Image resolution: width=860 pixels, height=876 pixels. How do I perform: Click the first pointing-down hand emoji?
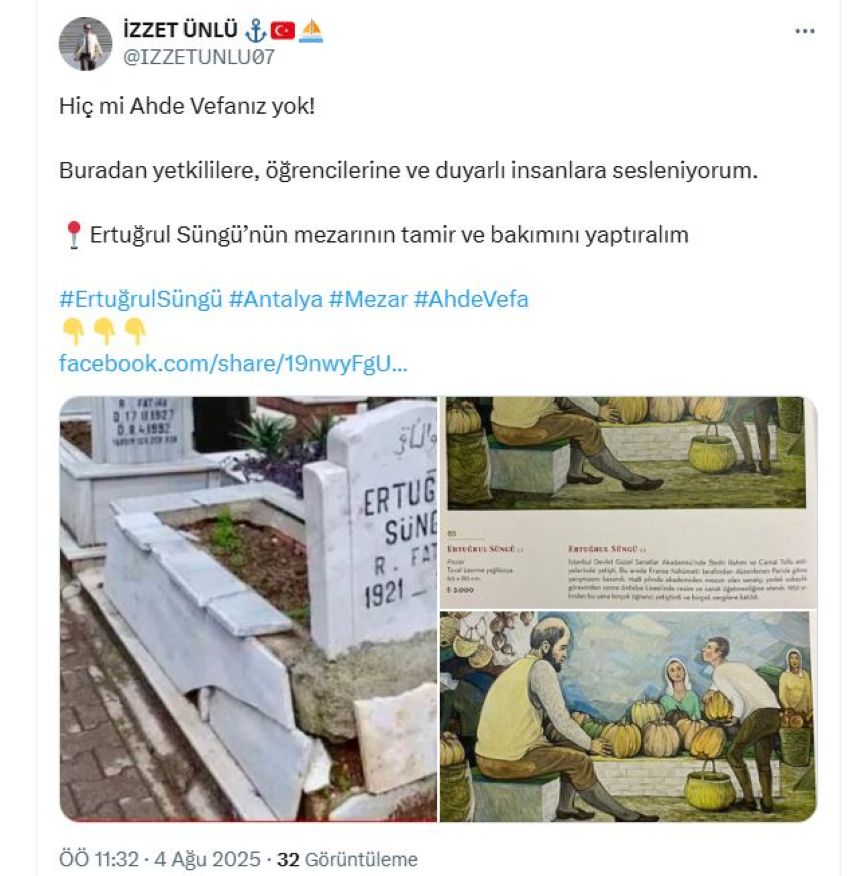74,331
